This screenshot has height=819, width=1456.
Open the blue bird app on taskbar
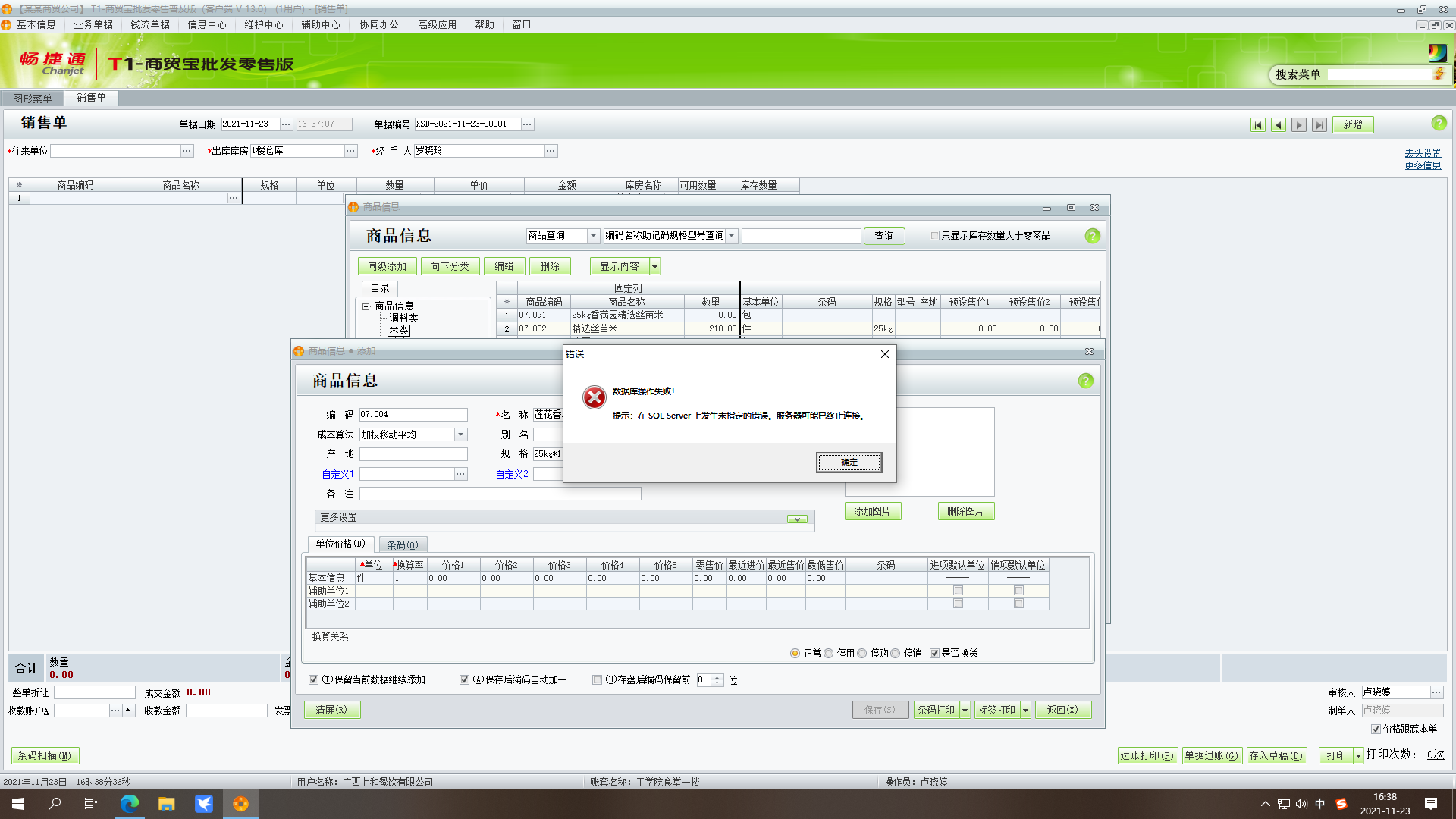(203, 804)
